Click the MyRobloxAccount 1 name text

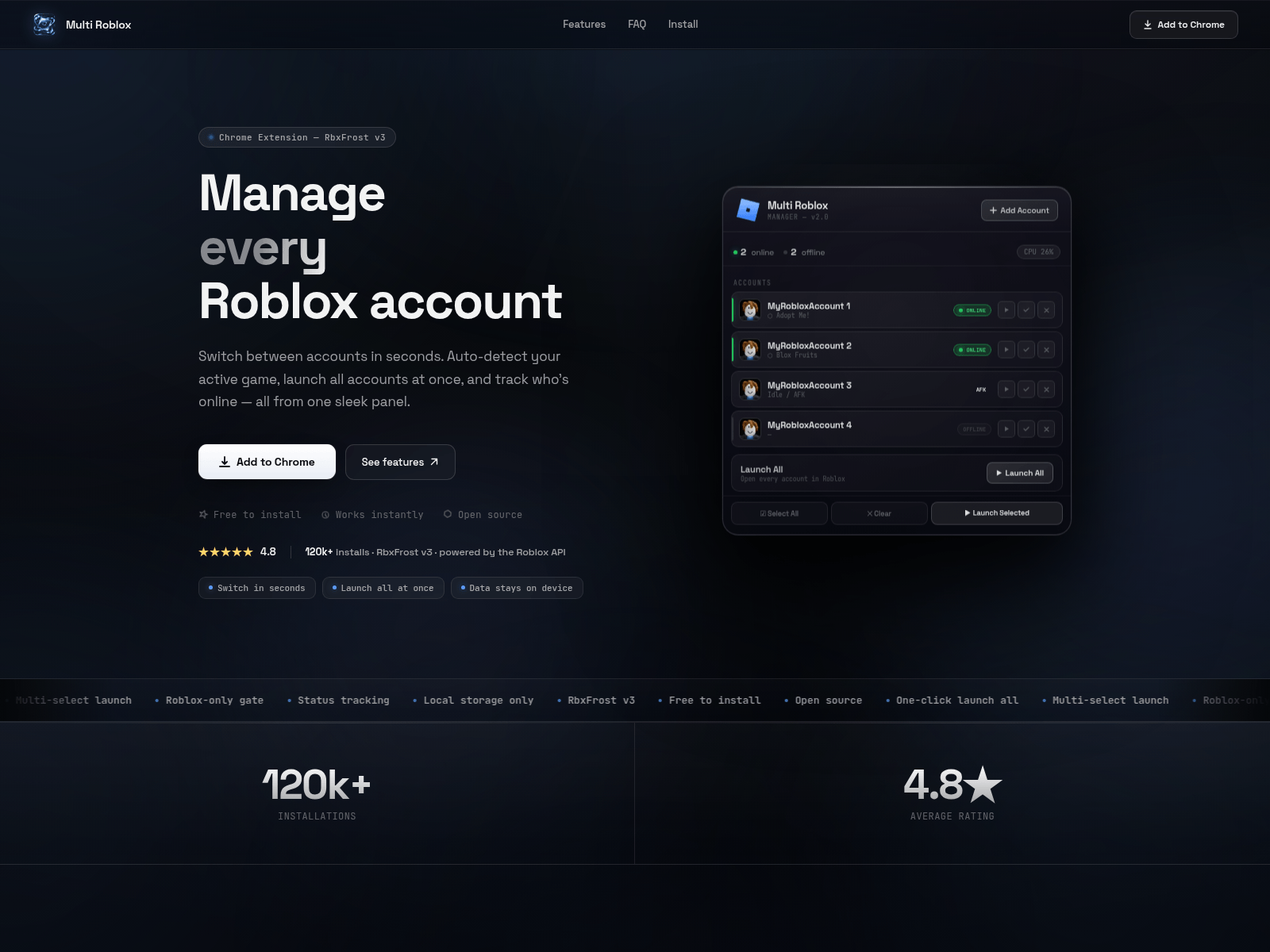809,306
